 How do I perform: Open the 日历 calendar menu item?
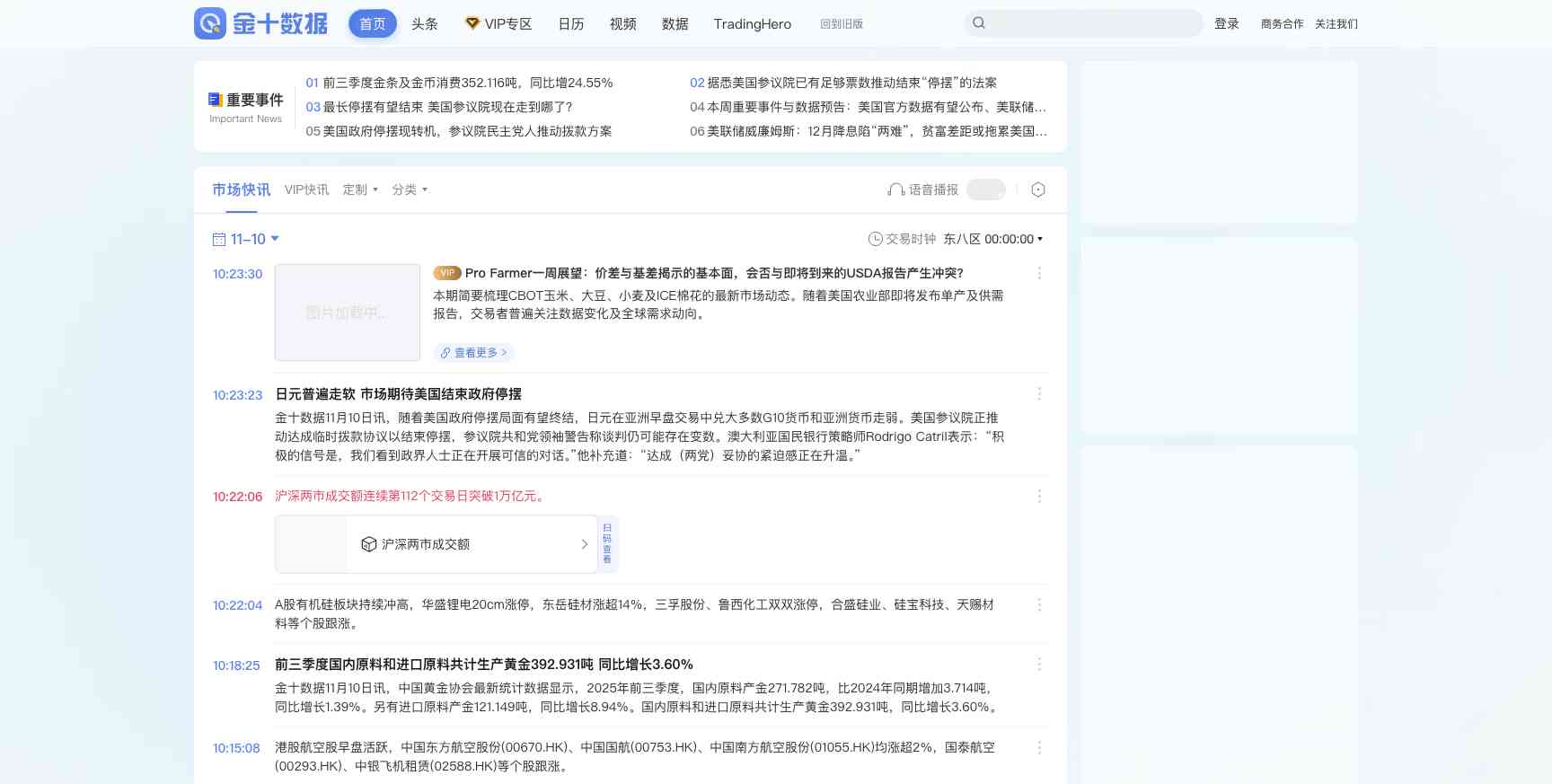[x=571, y=24]
